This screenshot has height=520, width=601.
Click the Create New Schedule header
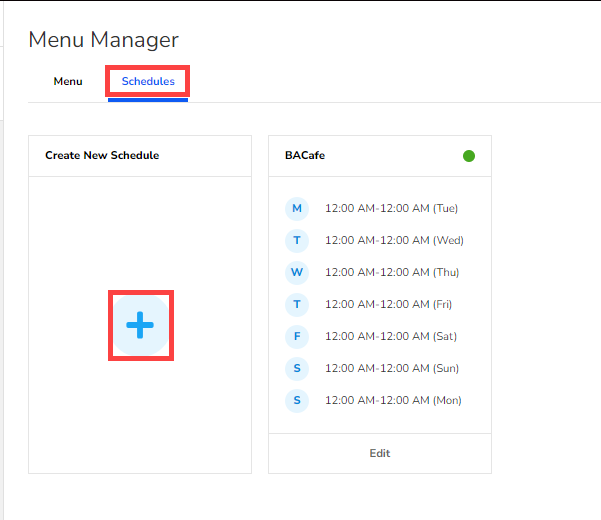pos(102,156)
